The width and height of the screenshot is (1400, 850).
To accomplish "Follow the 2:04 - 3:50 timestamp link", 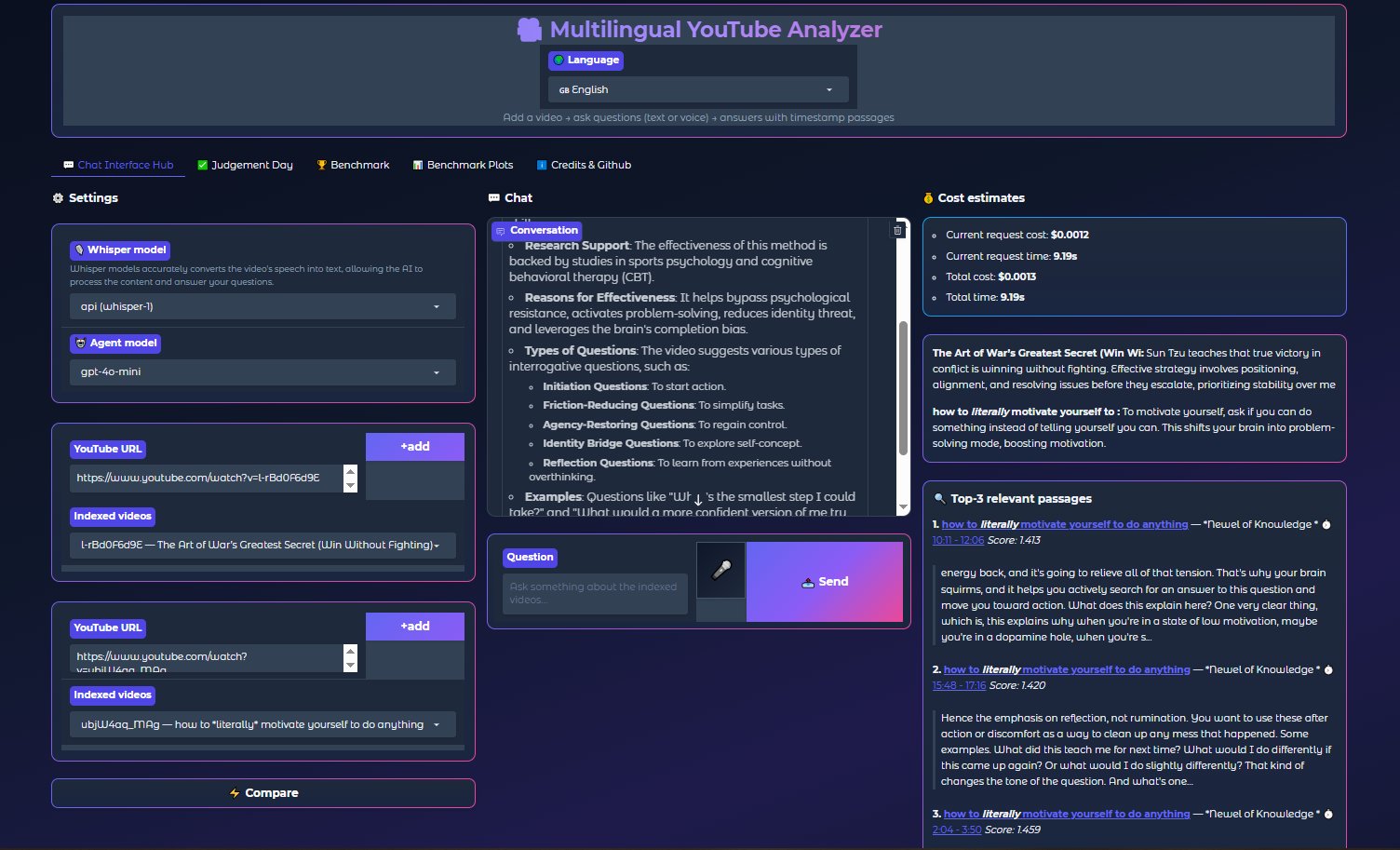I will [x=957, y=830].
